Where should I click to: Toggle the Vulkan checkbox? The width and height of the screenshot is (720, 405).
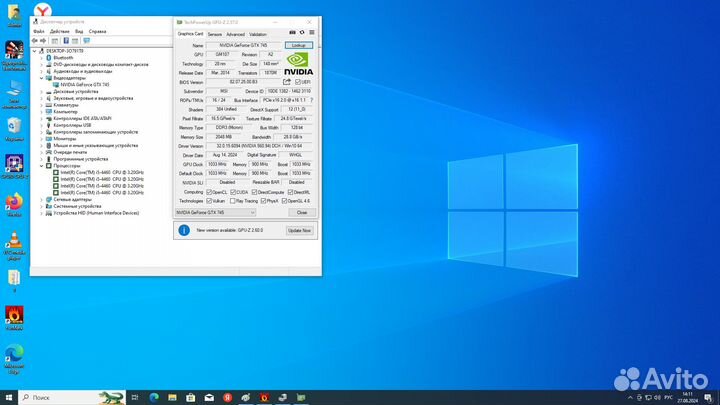click(209, 201)
